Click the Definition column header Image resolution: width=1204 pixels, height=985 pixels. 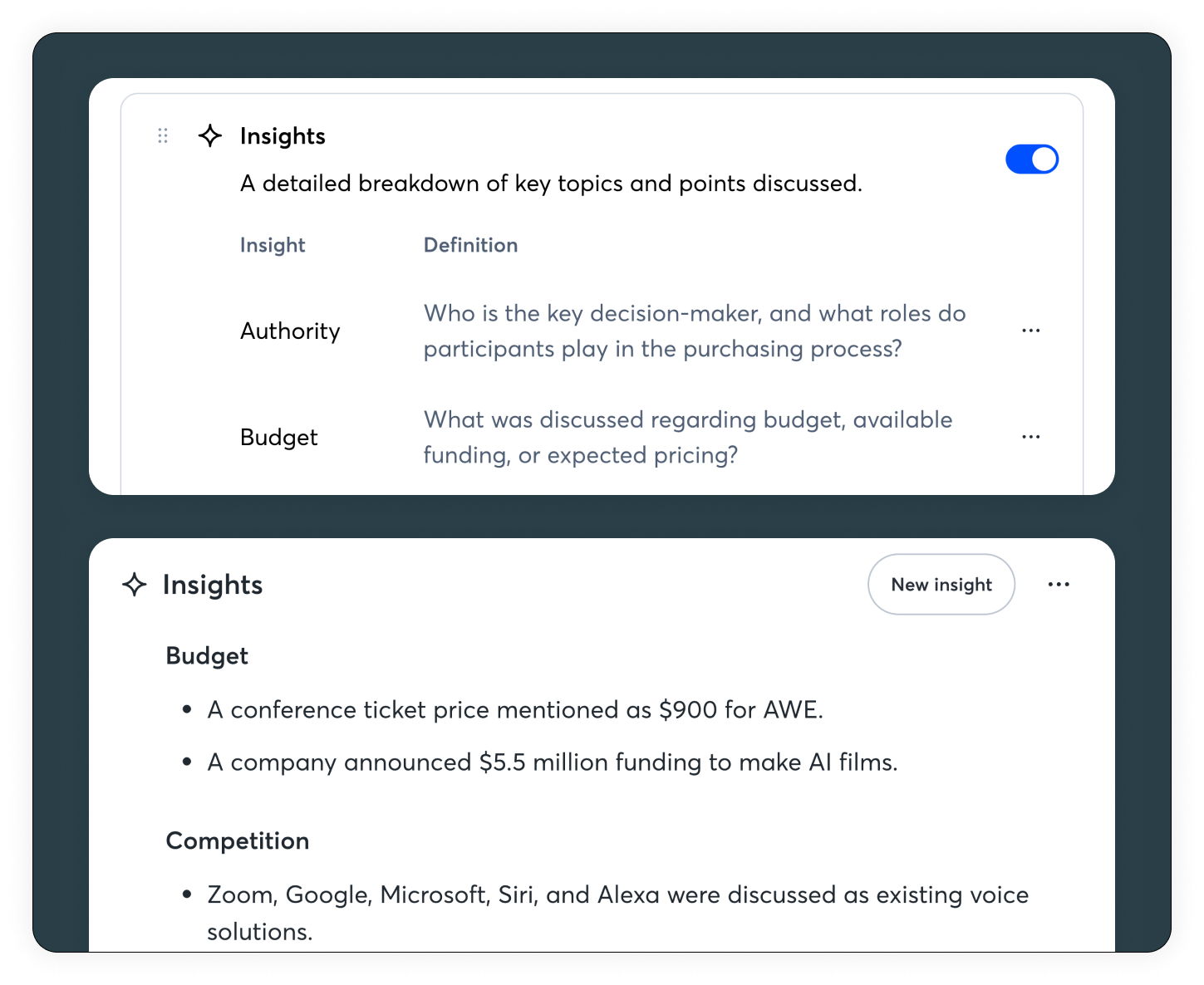pyautogui.click(x=470, y=245)
